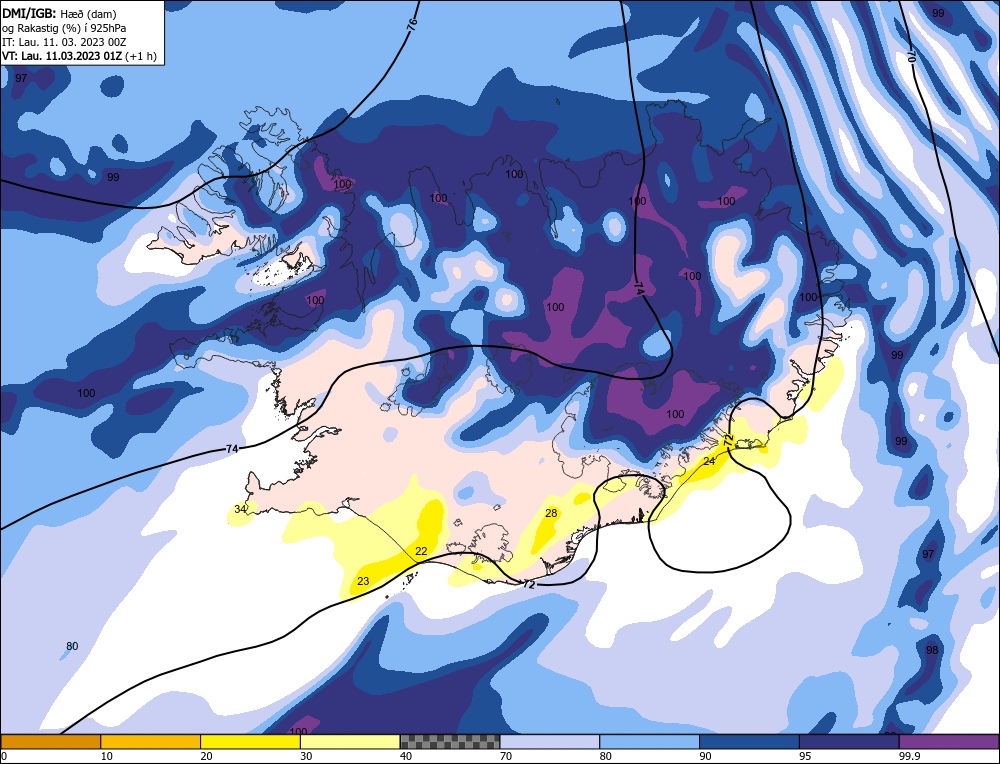This screenshot has width=1000, height=764.
Task: Click the '23' humidity value on the map
Action: [x=363, y=581]
